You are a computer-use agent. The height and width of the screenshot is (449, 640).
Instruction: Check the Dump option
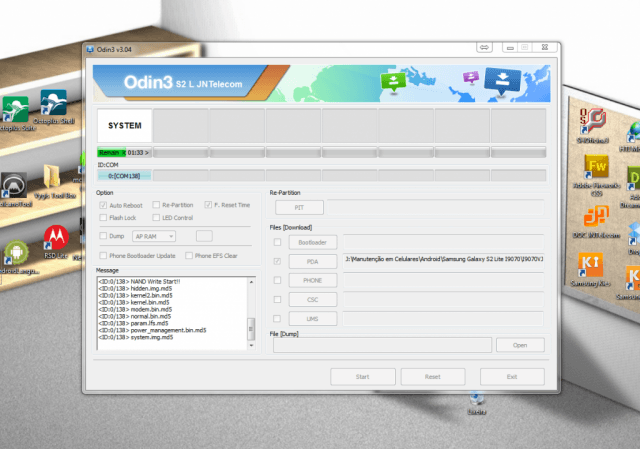click(x=103, y=236)
